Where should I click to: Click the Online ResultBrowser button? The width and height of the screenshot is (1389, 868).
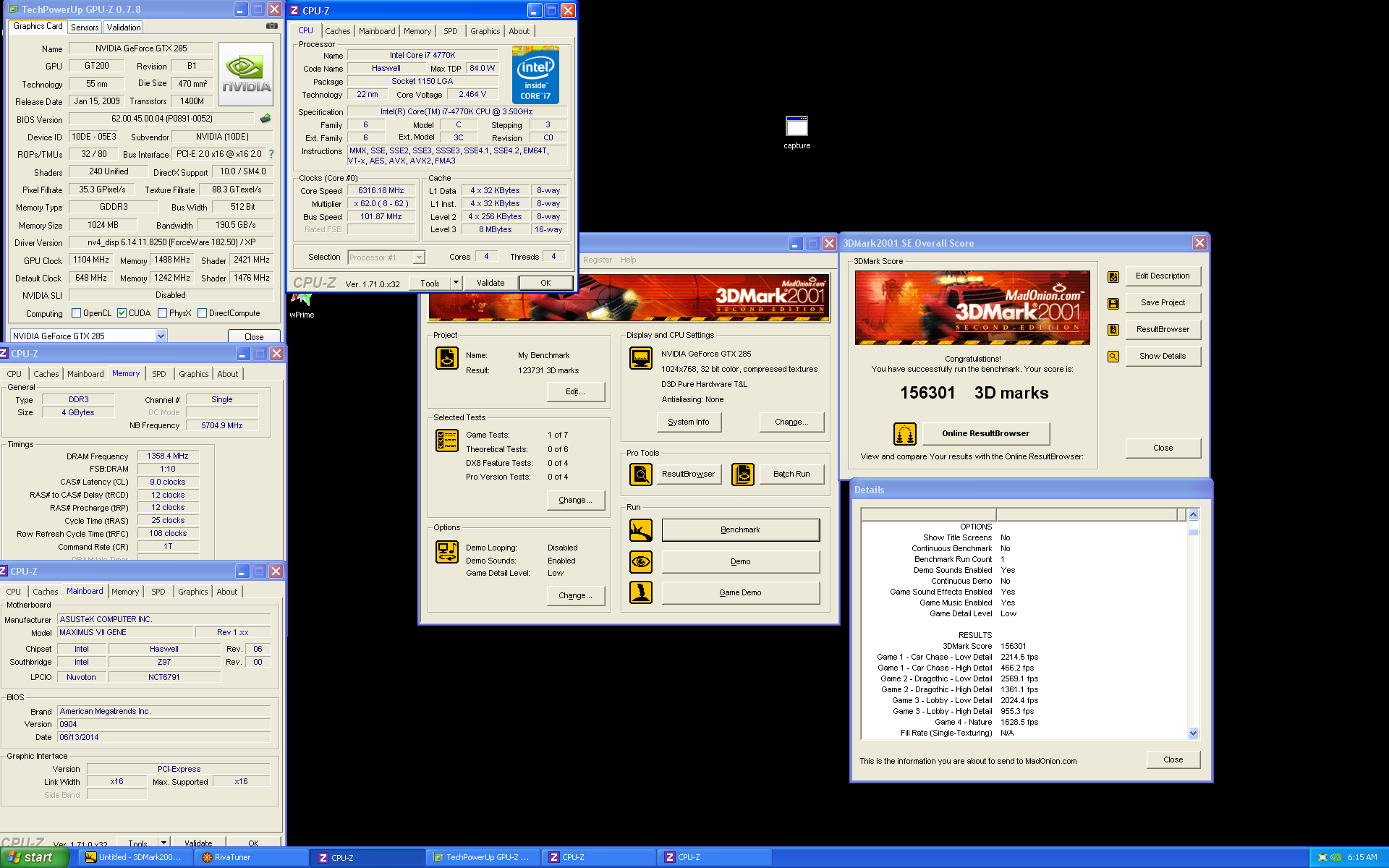[x=985, y=433]
